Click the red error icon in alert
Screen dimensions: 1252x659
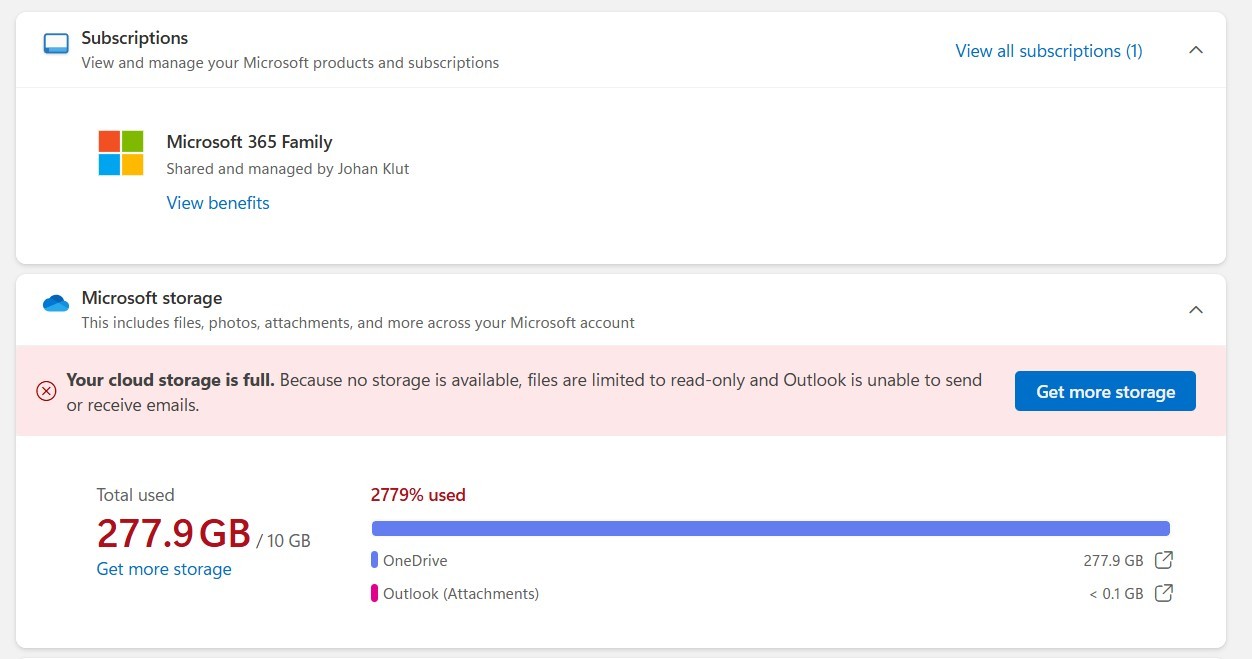coord(46,391)
